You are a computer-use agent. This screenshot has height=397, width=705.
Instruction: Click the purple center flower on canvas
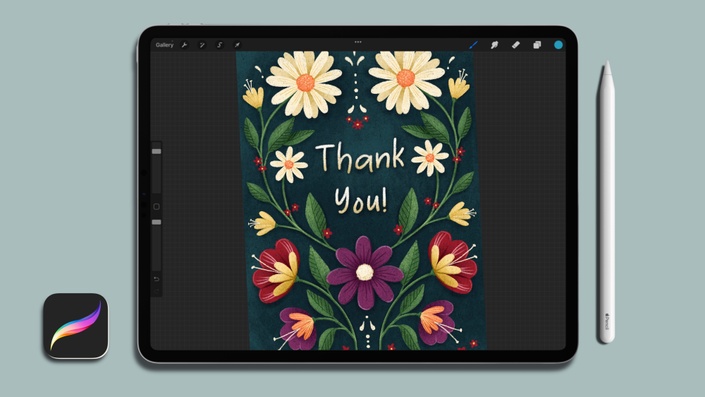365,272
